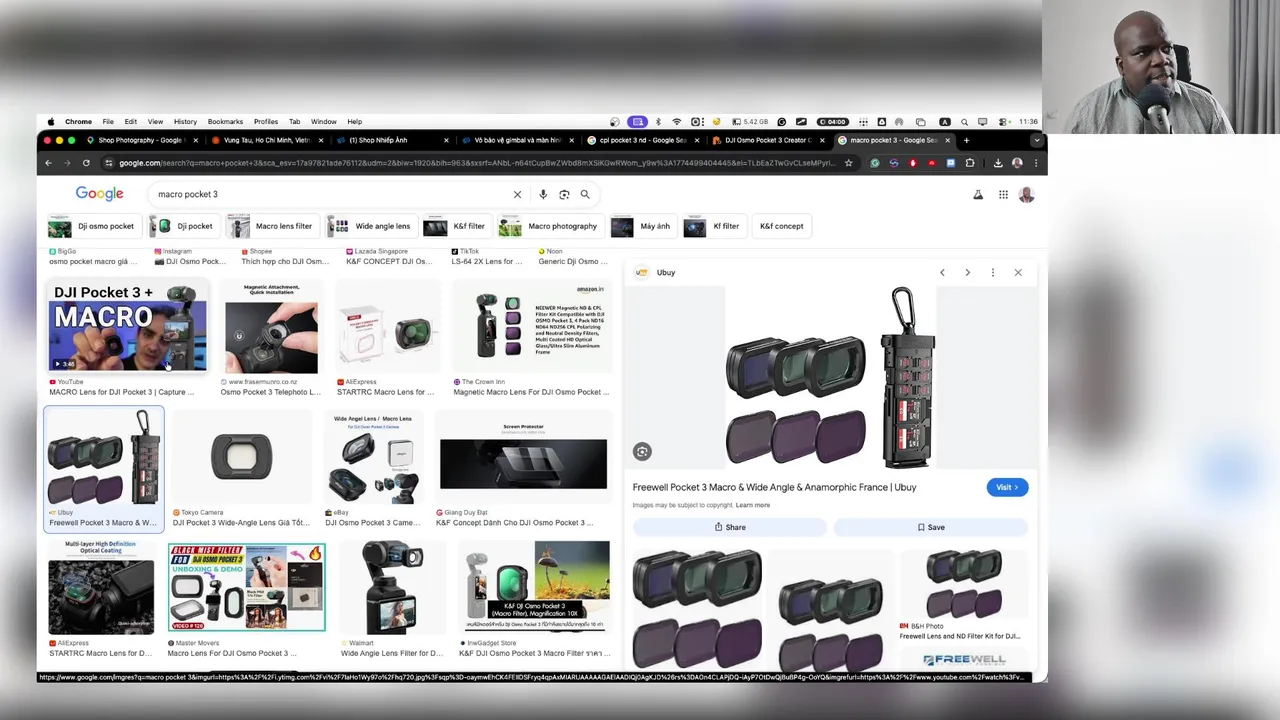Open the Master Movers Black Mist Filter thumbnail
This screenshot has height=720, width=1280.
(246, 588)
